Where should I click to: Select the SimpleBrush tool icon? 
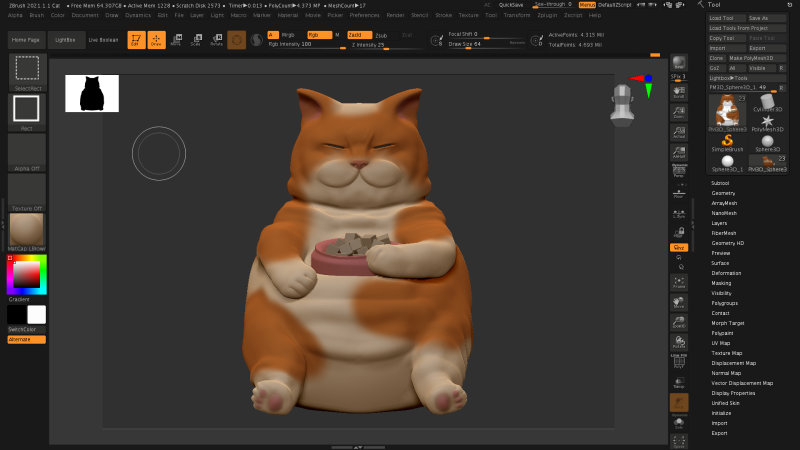[x=727, y=141]
